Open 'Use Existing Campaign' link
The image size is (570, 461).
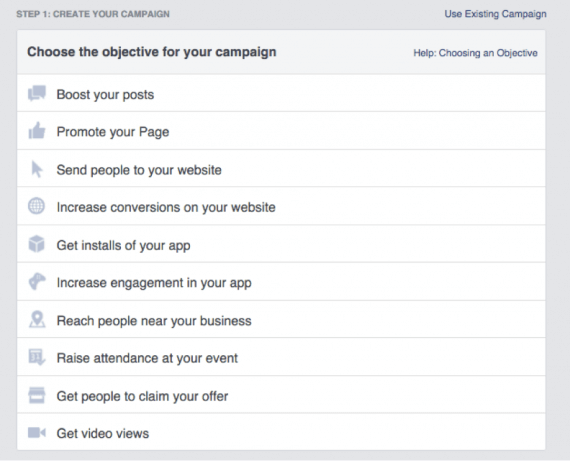coord(495,14)
